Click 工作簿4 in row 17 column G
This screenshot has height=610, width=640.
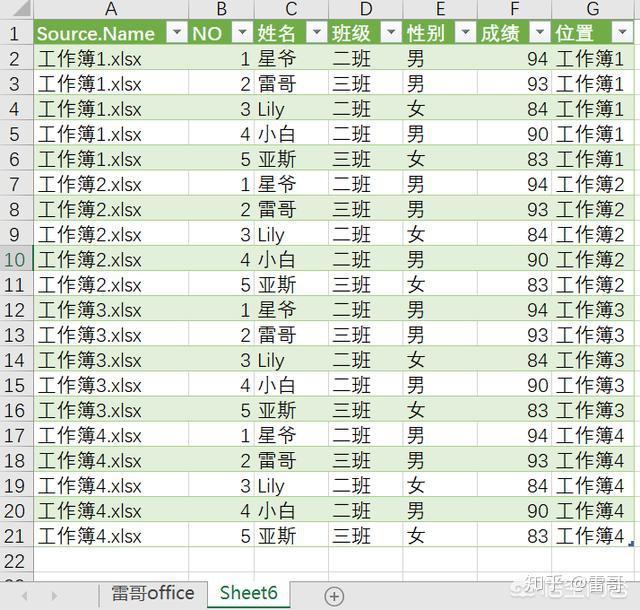click(x=590, y=436)
